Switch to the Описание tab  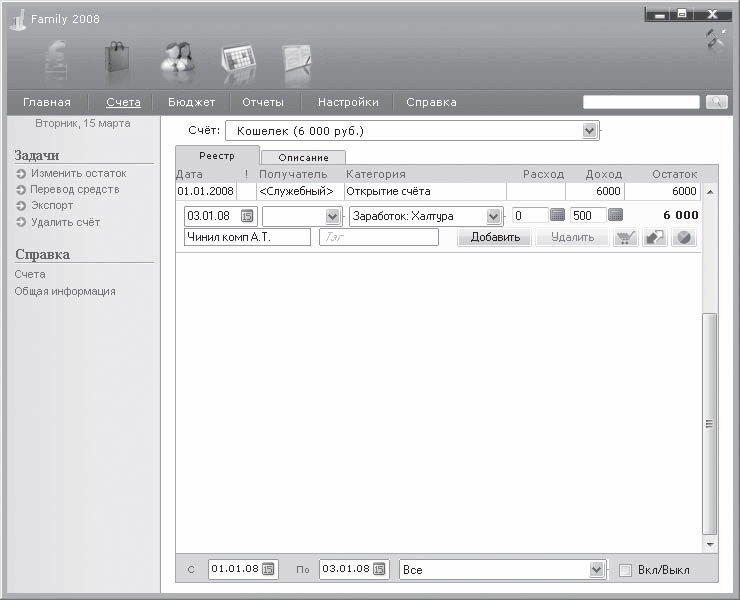coord(302,158)
